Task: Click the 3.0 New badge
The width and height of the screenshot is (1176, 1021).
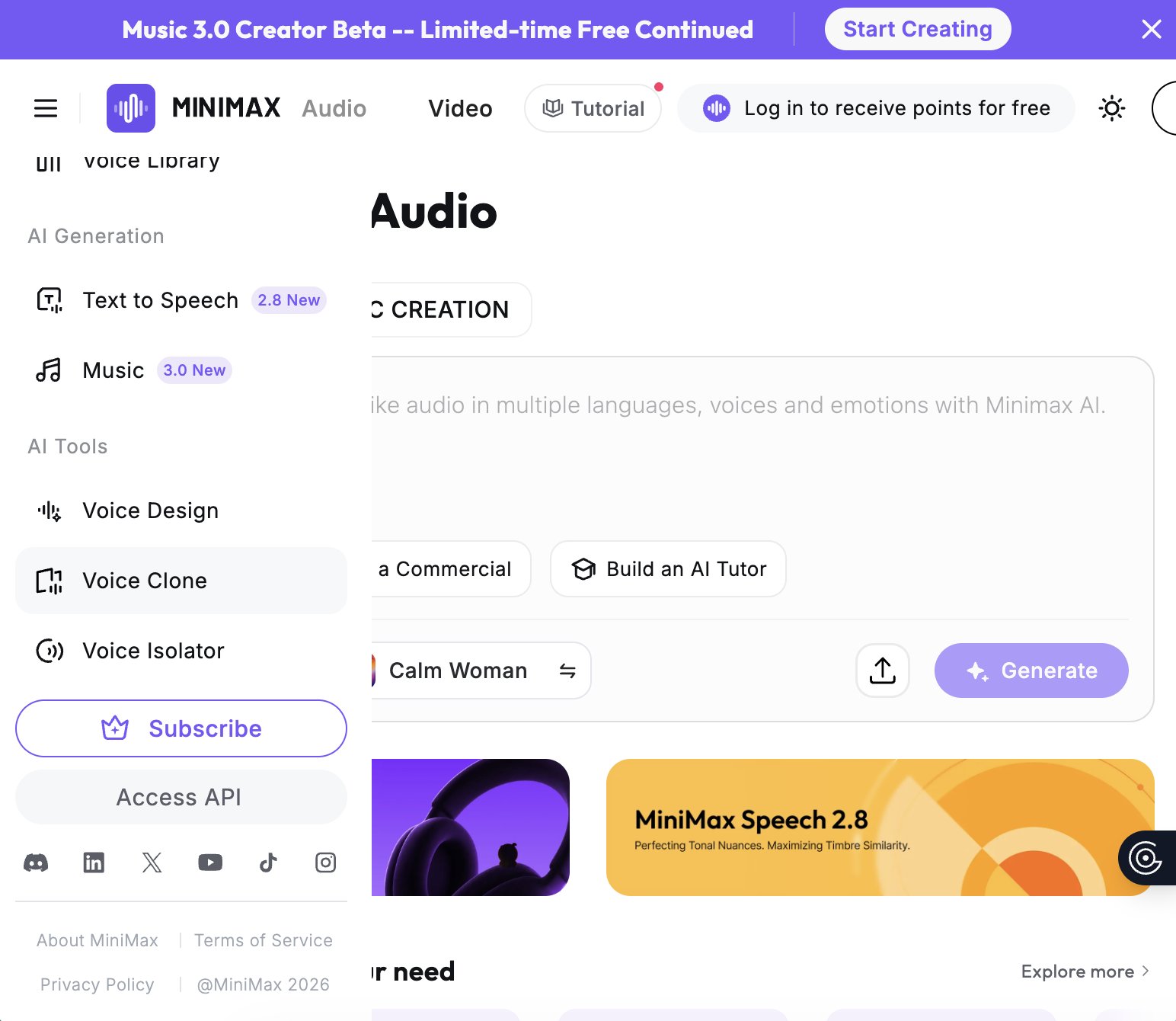Action: [x=194, y=370]
